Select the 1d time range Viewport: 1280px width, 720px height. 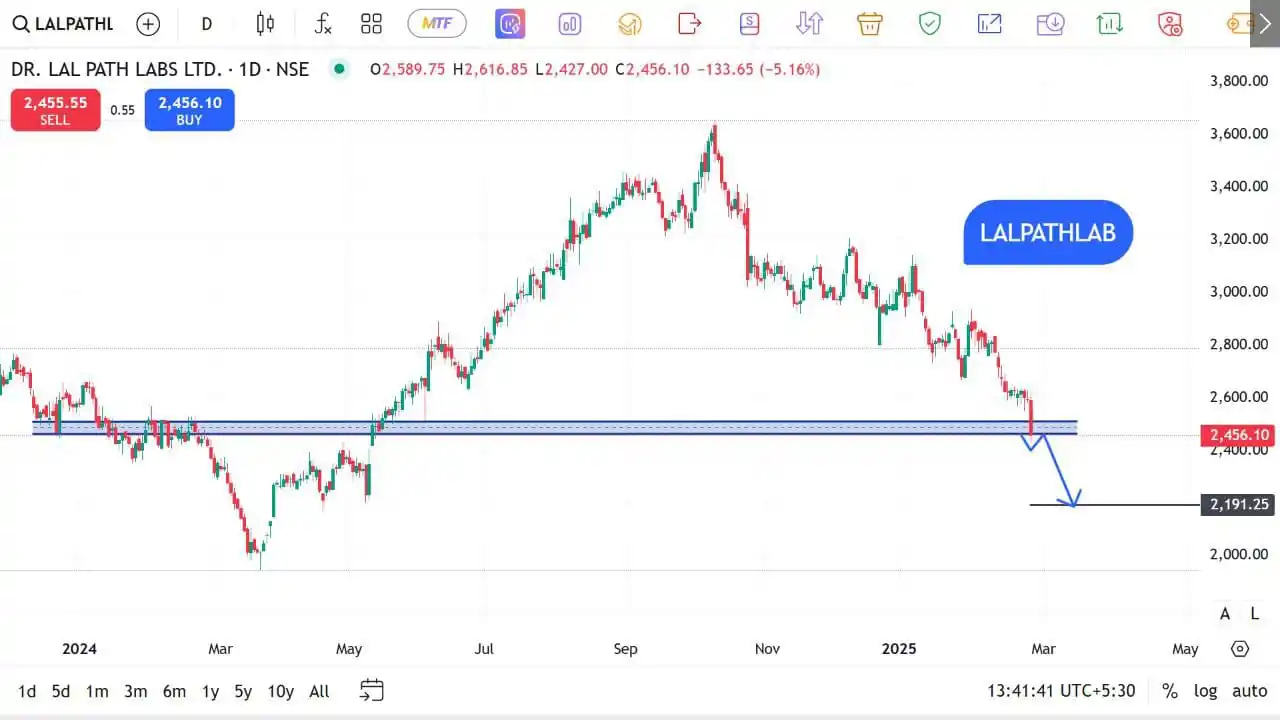[27, 691]
